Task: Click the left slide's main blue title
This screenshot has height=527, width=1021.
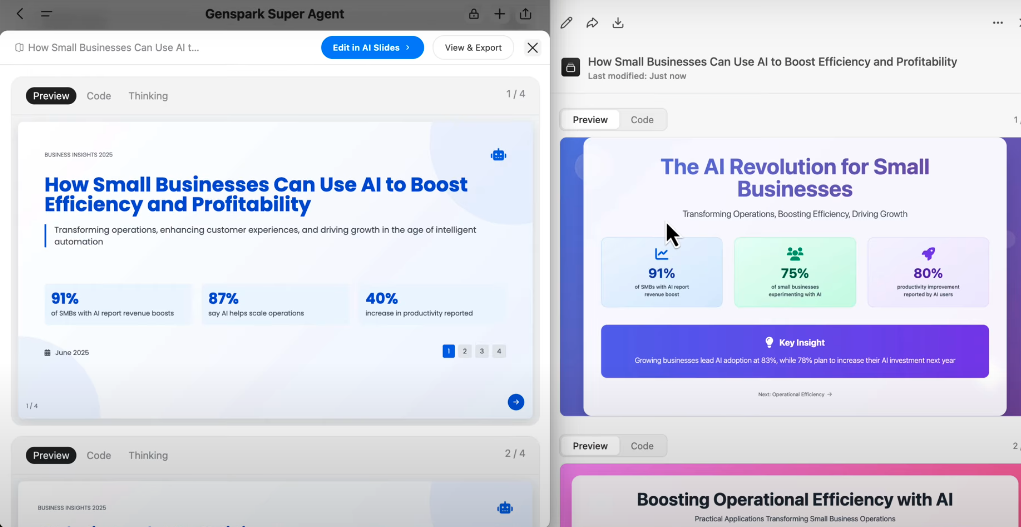Action: [x=256, y=194]
